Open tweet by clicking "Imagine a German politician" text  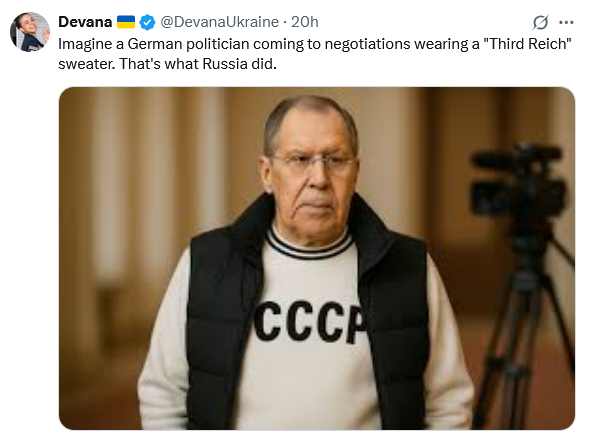(154, 44)
